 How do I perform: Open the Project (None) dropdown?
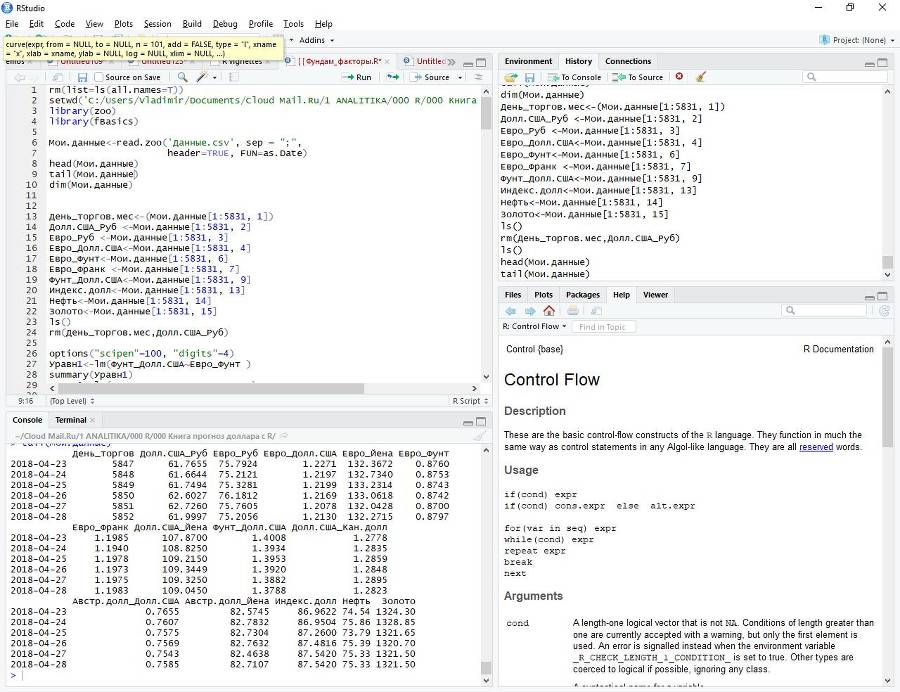pyautogui.click(x=857, y=40)
